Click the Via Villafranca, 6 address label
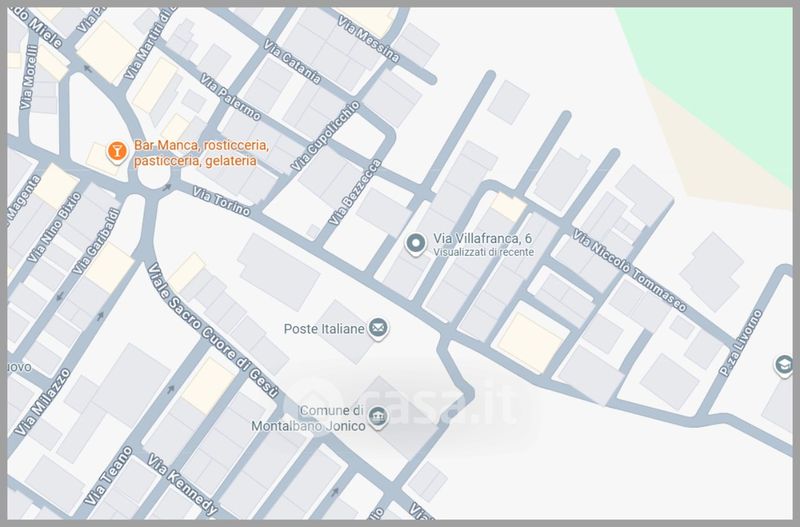The height and width of the screenshot is (527, 800). (x=482, y=239)
